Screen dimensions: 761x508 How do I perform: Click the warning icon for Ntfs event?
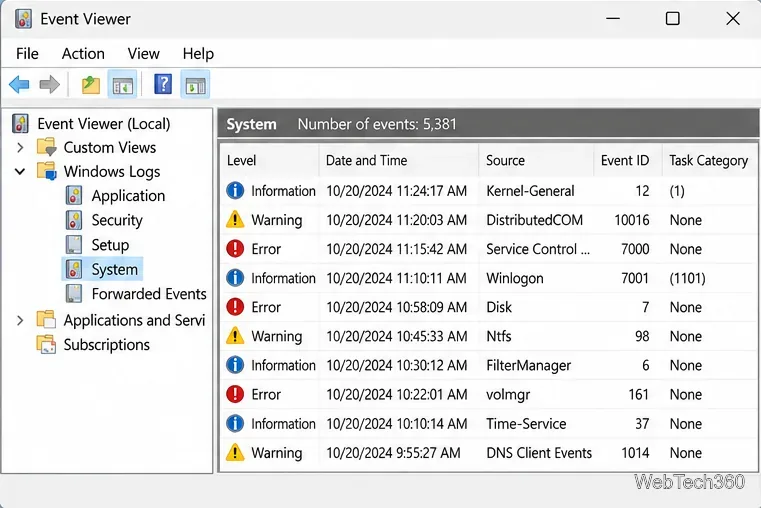(235, 336)
